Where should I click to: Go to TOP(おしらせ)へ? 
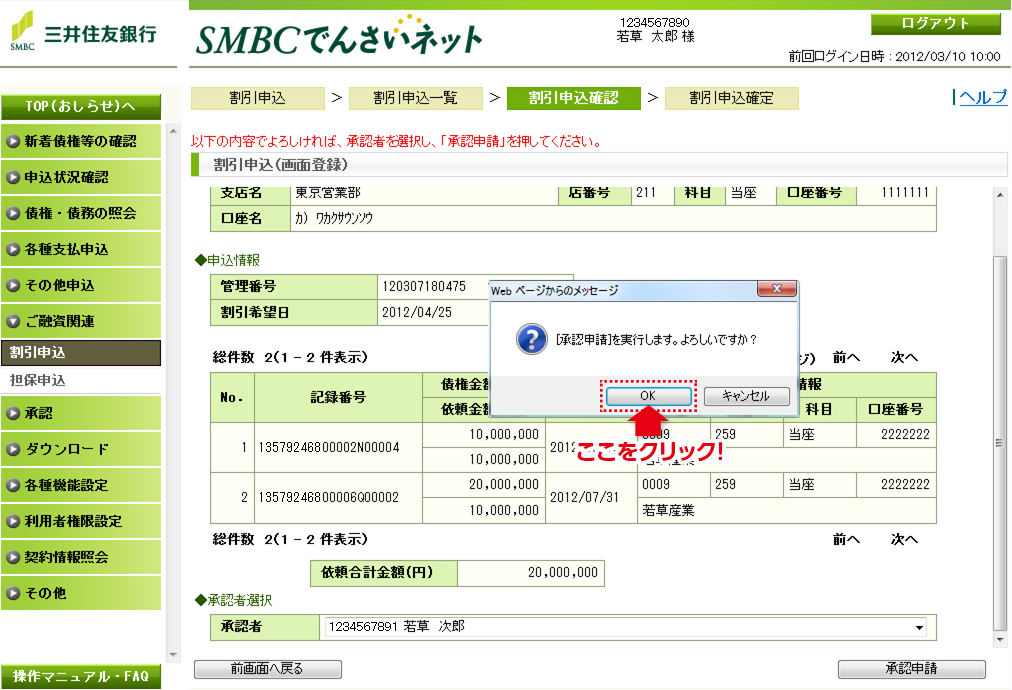pyautogui.click(x=81, y=107)
